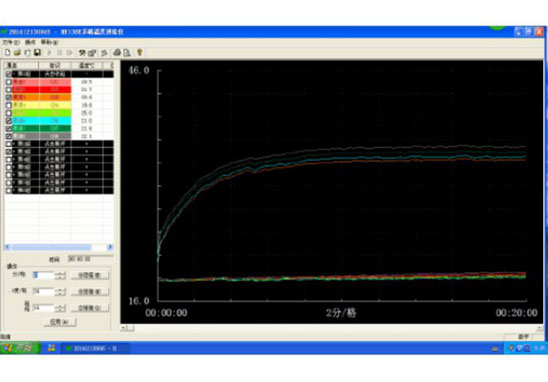This screenshot has height=382, width=548.
Task: Click the lightbulb help icon
Action: pyautogui.click(x=139, y=53)
